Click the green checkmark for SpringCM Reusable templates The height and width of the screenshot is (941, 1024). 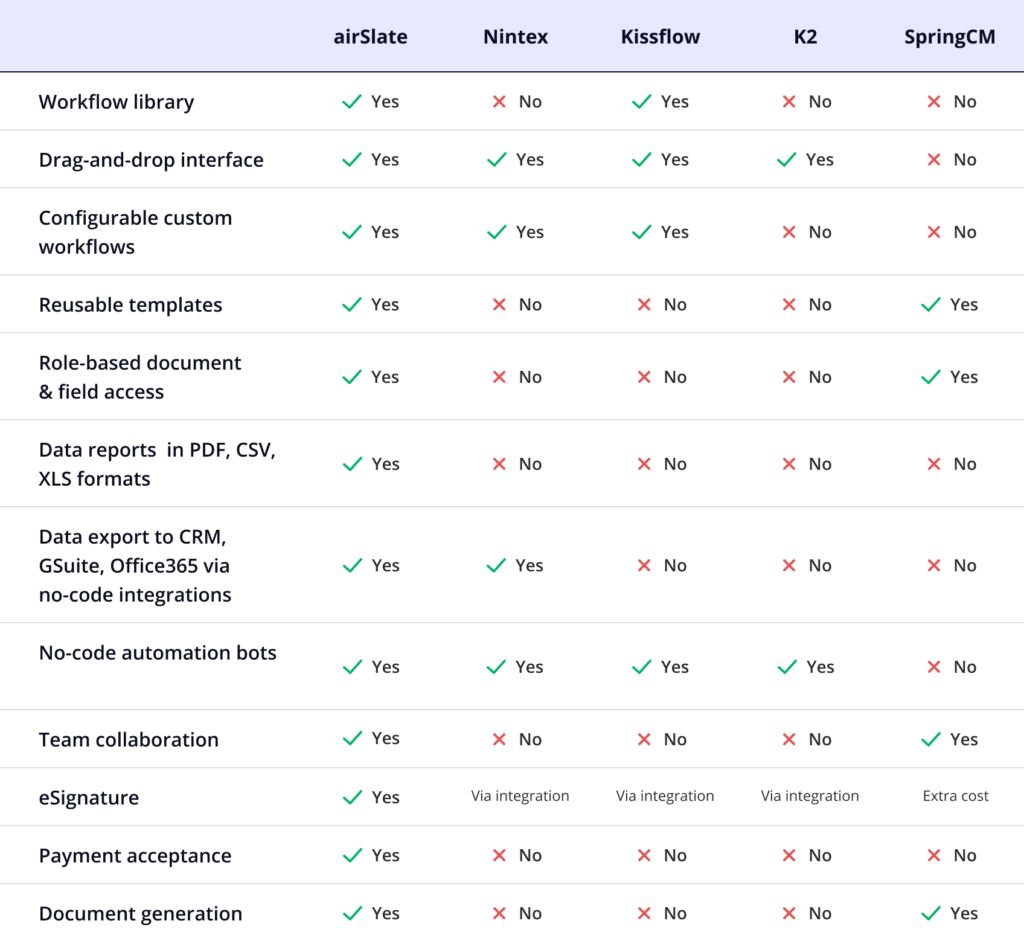(932, 305)
